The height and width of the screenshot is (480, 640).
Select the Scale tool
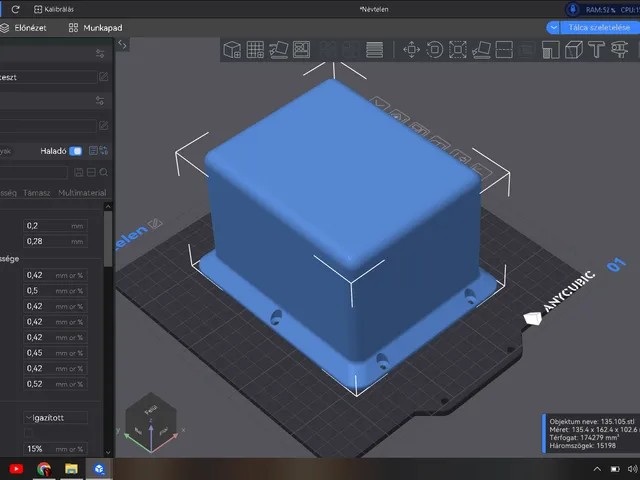click(x=458, y=50)
